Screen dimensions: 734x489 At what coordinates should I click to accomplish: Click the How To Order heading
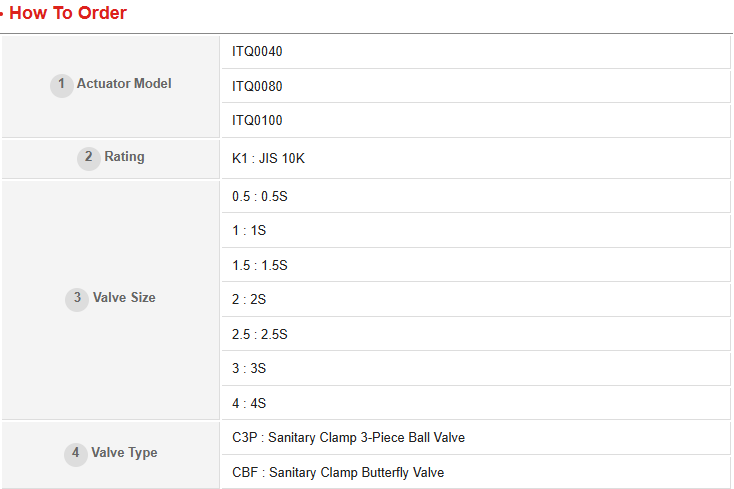pyautogui.click(x=67, y=14)
